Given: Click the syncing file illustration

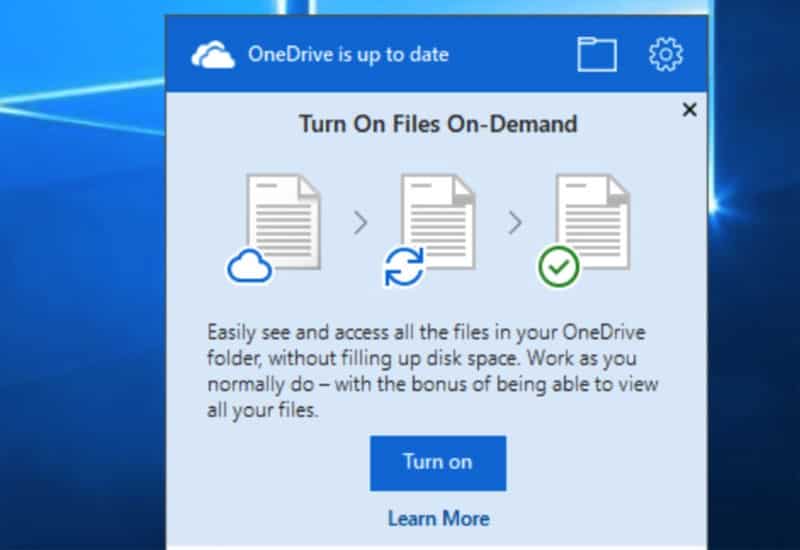Looking at the screenshot, I should click(430, 230).
